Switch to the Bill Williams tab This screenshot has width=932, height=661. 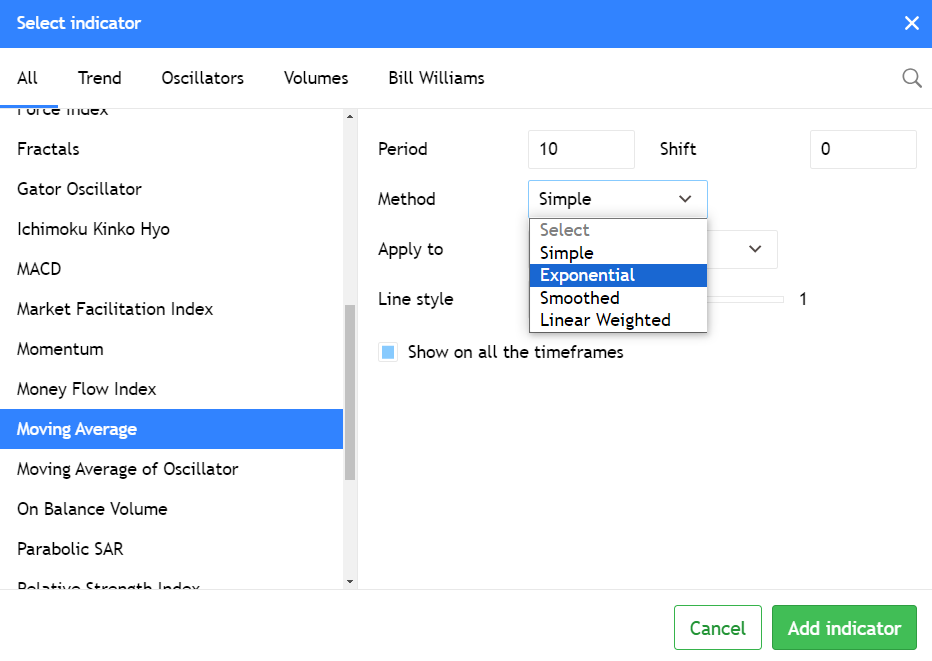pyautogui.click(x=436, y=77)
